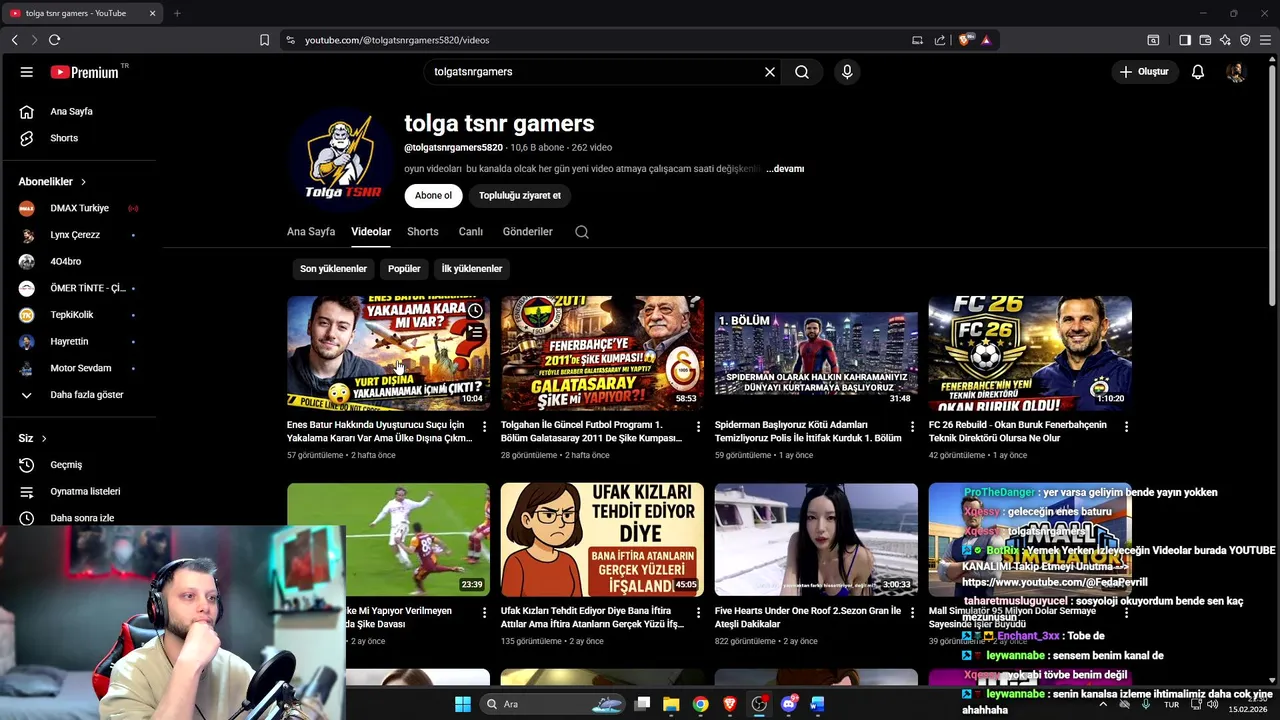This screenshot has width=1280, height=720.
Task: Click the tolga tsnr gamers browser tab
Action: pos(82,13)
